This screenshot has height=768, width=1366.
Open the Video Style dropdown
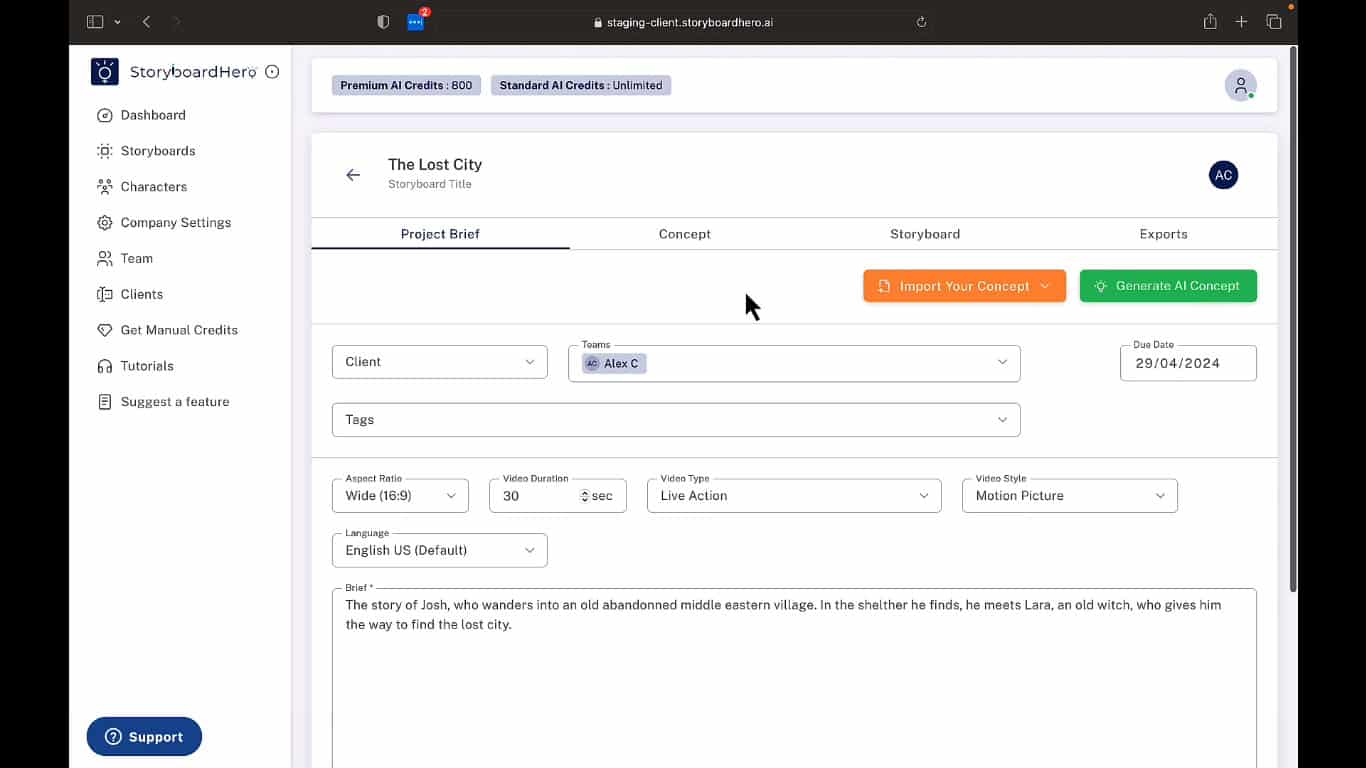click(x=1070, y=496)
